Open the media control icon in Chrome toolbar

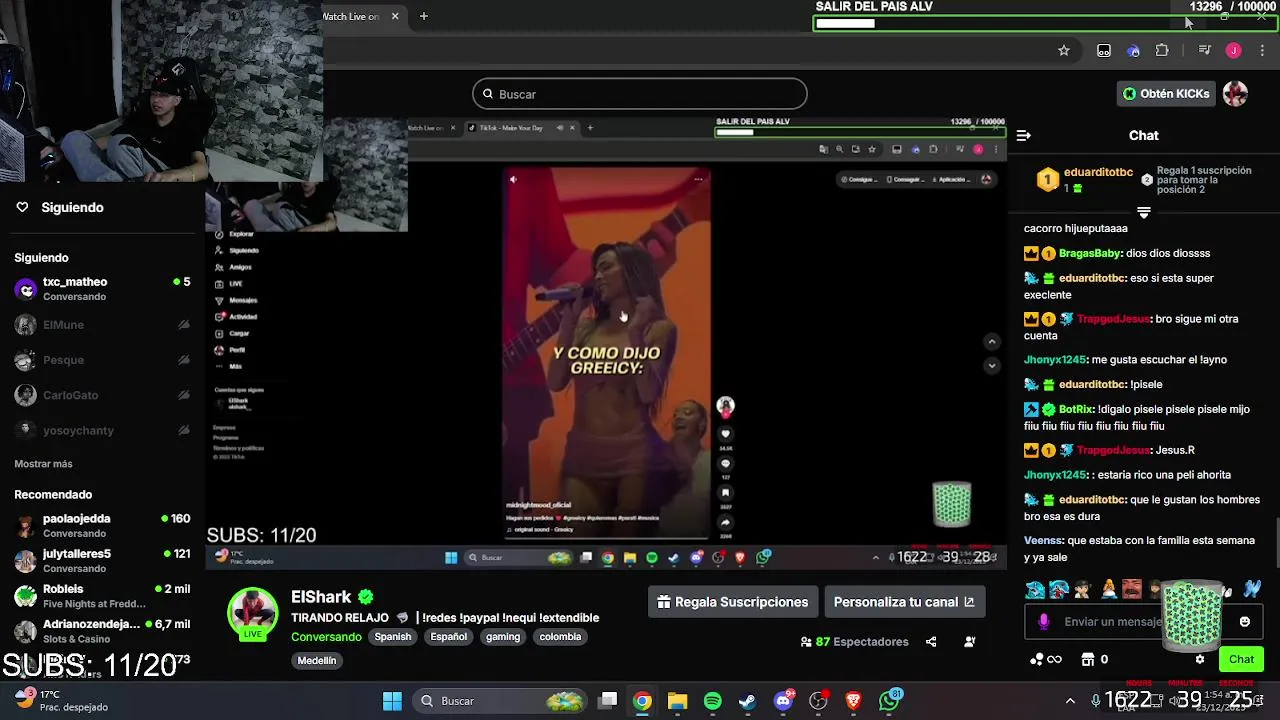[x=1204, y=51]
